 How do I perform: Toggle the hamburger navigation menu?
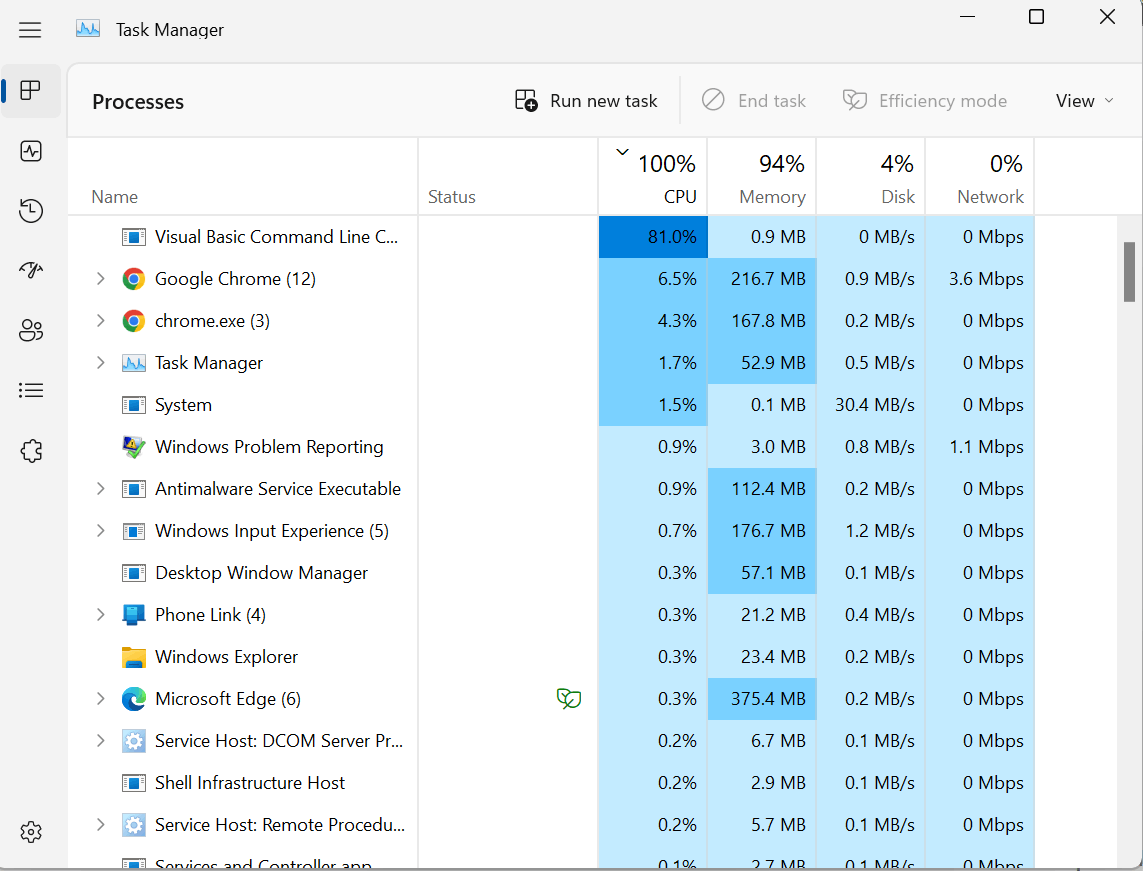pos(31,30)
